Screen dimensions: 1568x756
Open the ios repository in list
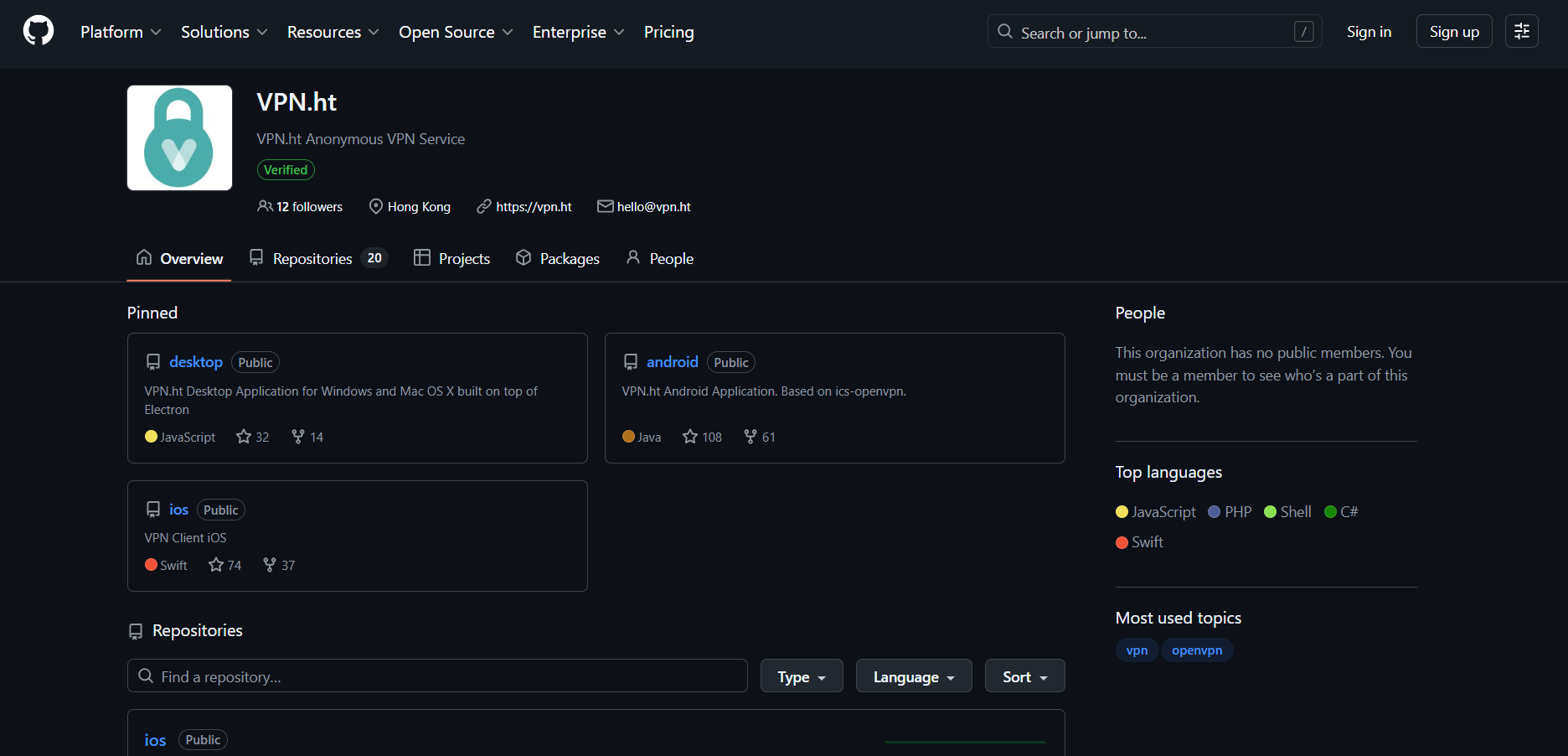pyautogui.click(x=155, y=740)
